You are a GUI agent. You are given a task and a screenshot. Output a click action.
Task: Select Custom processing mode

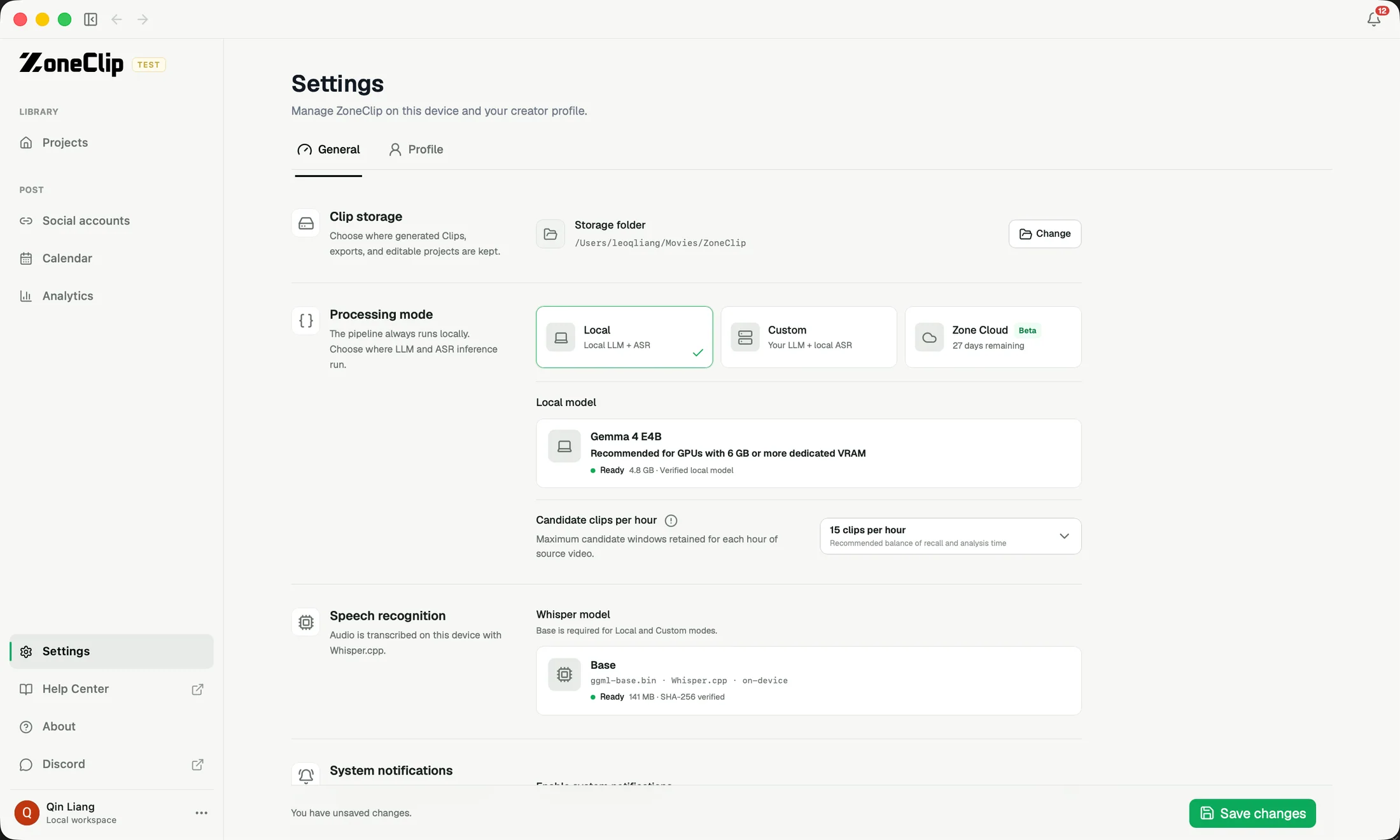(x=809, y=337)
